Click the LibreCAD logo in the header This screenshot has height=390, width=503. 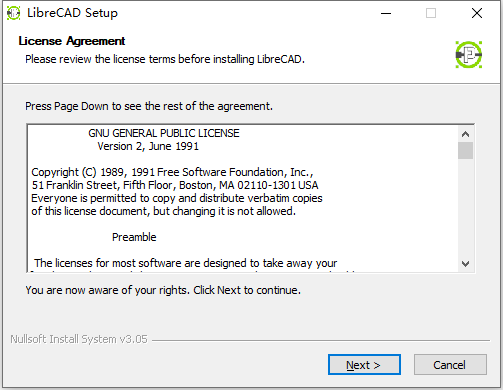tap(469, 55)
